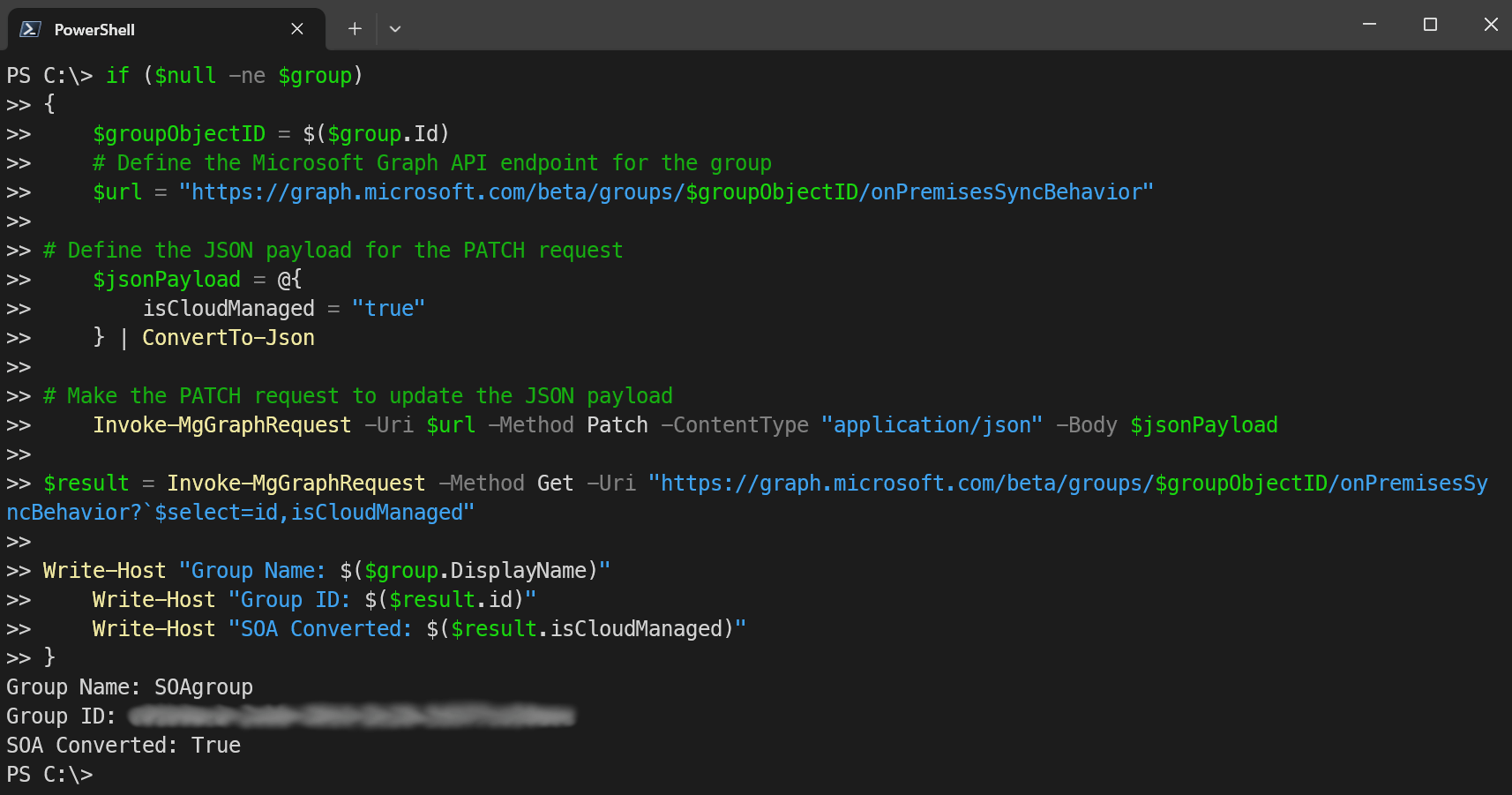Click the ConvertTo-Json cmdlet text
This screenshot has height=795, width=1512.
(228, 338)
